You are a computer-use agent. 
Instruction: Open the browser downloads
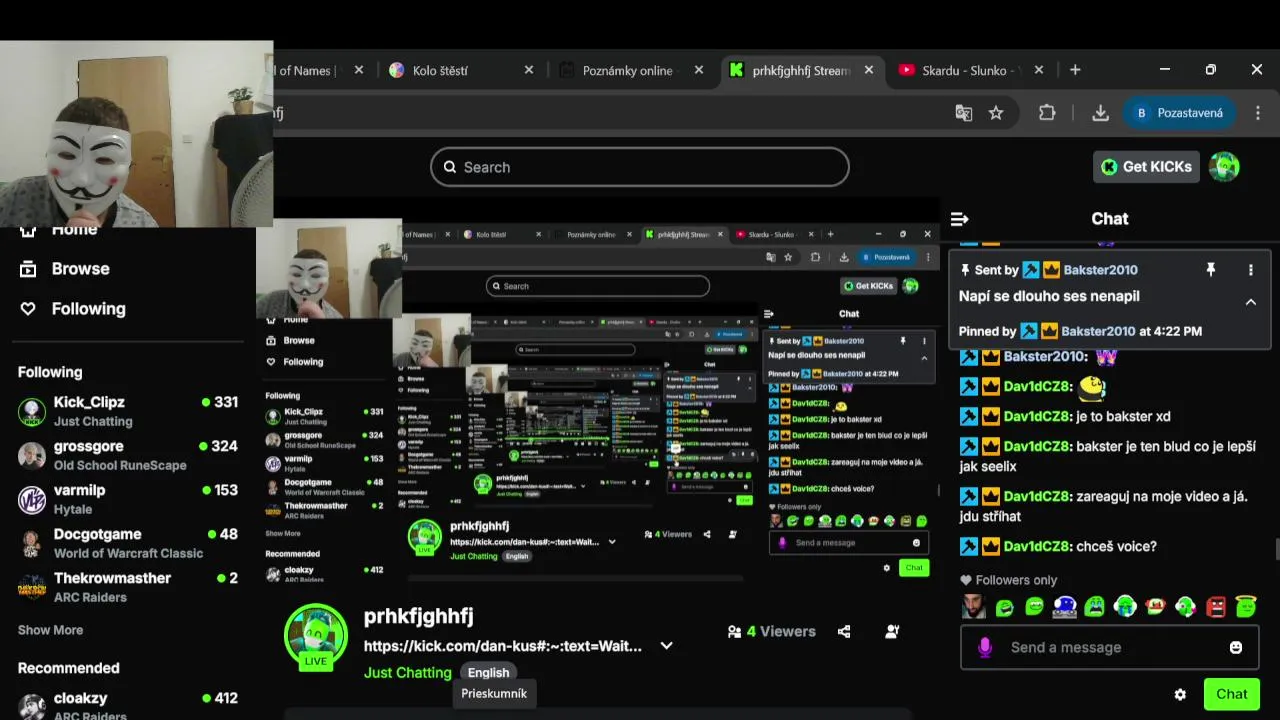(x=1100, y=113)
